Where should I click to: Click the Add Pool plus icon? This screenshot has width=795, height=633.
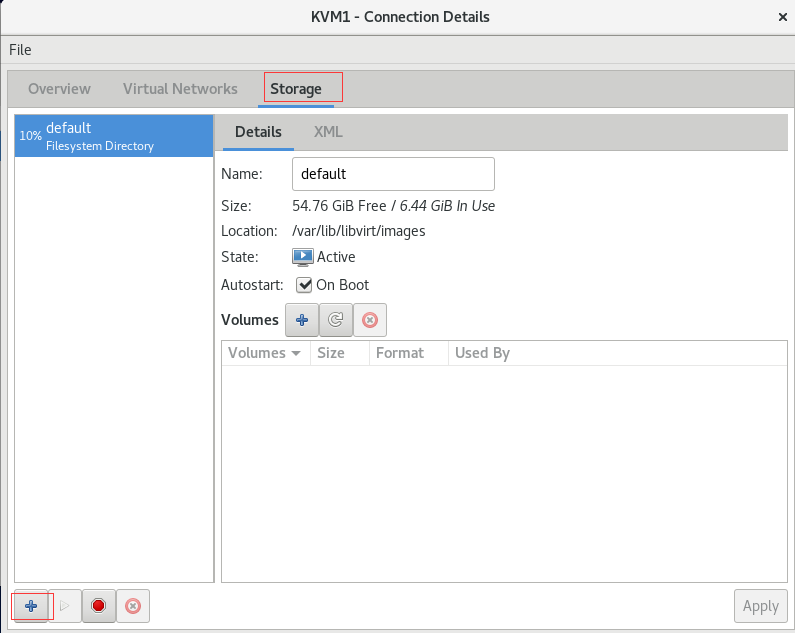[31, 606]
